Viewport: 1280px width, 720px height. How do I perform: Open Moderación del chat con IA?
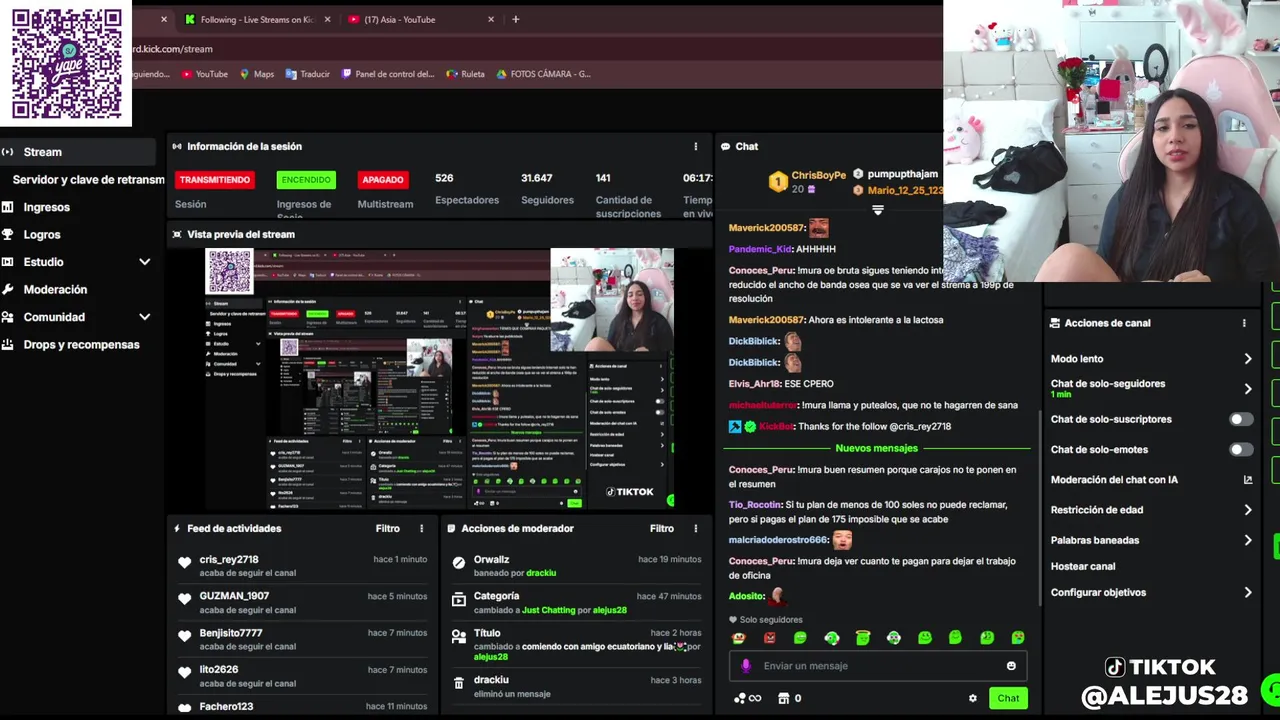[x=1151, y=480]
